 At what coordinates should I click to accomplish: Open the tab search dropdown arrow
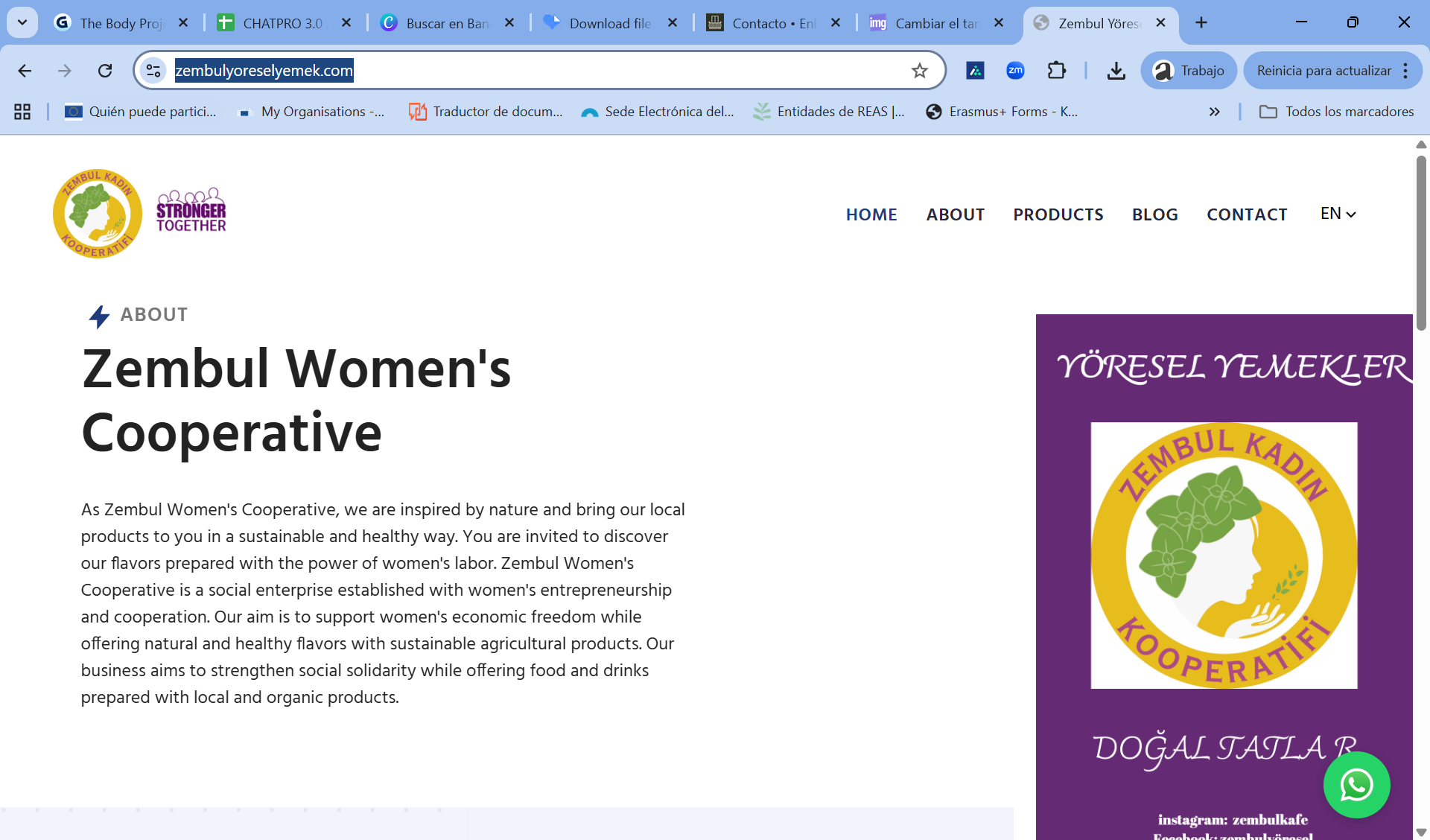pyautogui.click(x=22, y=22)
